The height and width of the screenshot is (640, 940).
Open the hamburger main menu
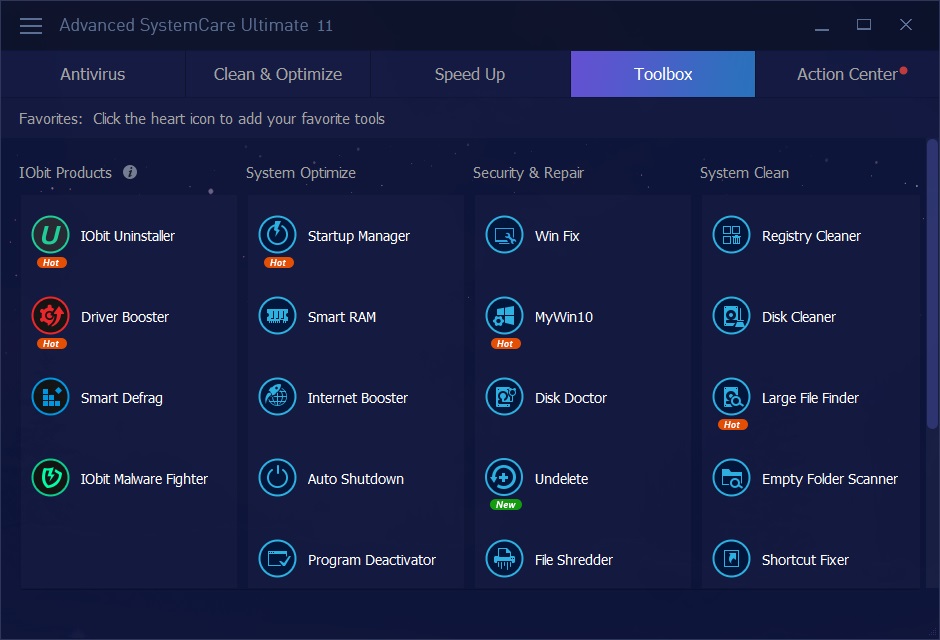point(31,26)
